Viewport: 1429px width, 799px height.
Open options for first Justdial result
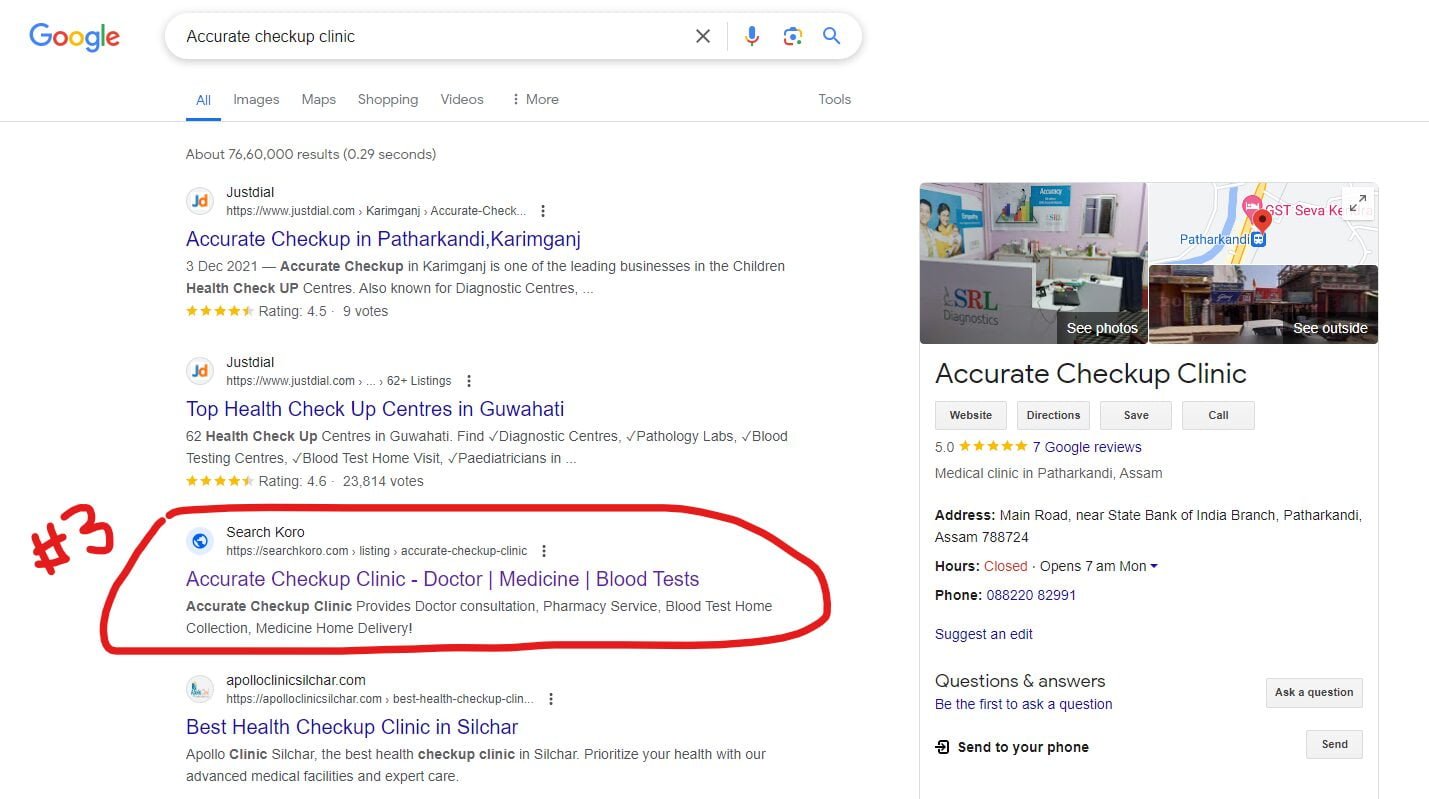[x=543, y=211]
